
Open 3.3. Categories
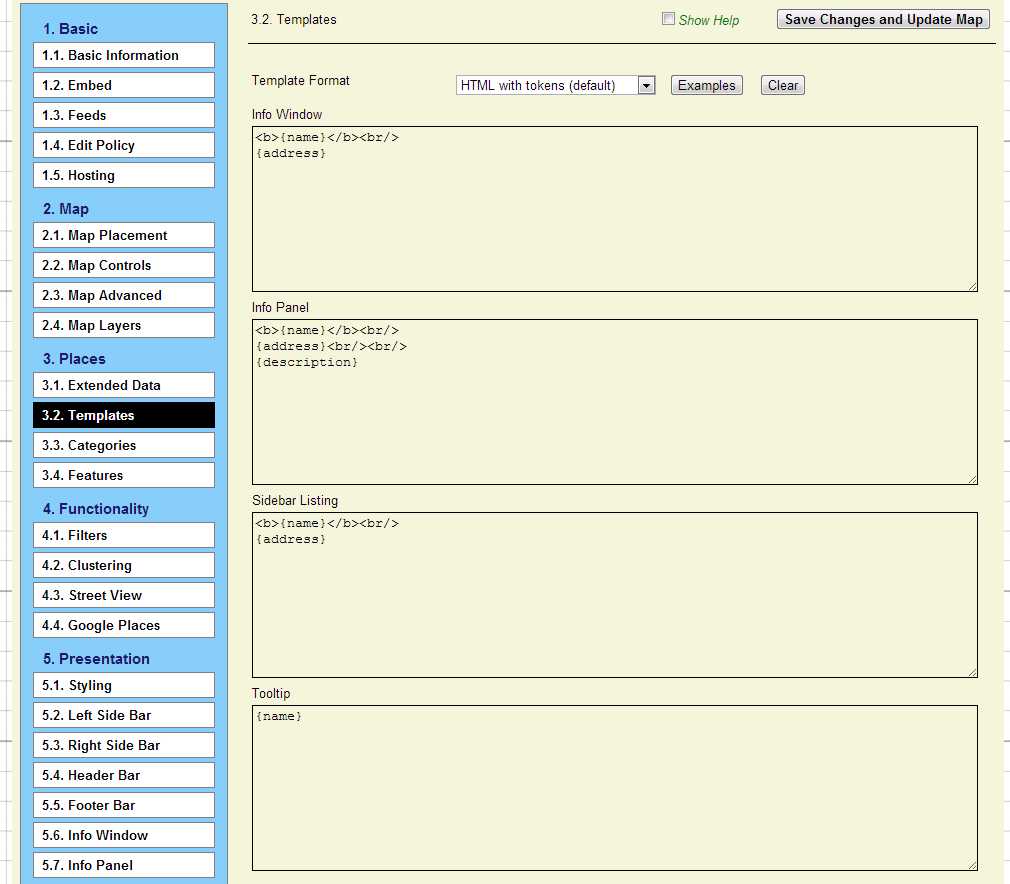point(124,445)
